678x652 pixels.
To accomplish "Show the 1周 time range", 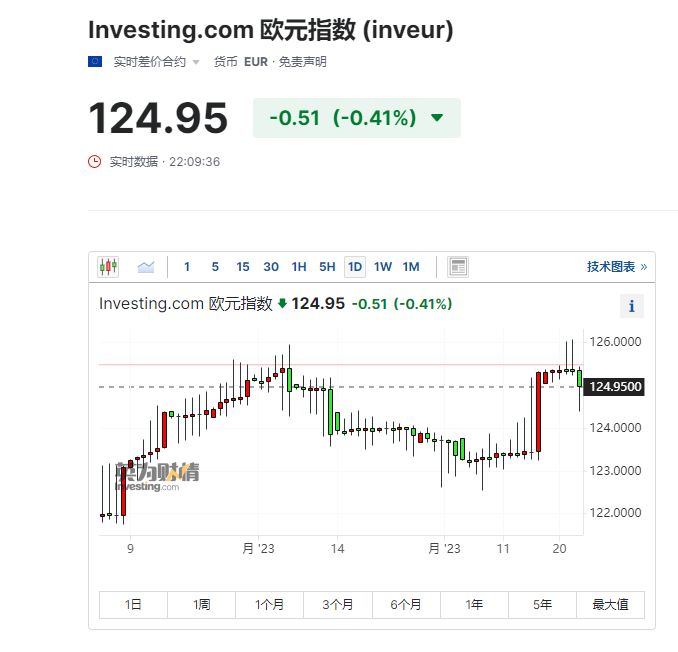I will [x=201, y=604].
